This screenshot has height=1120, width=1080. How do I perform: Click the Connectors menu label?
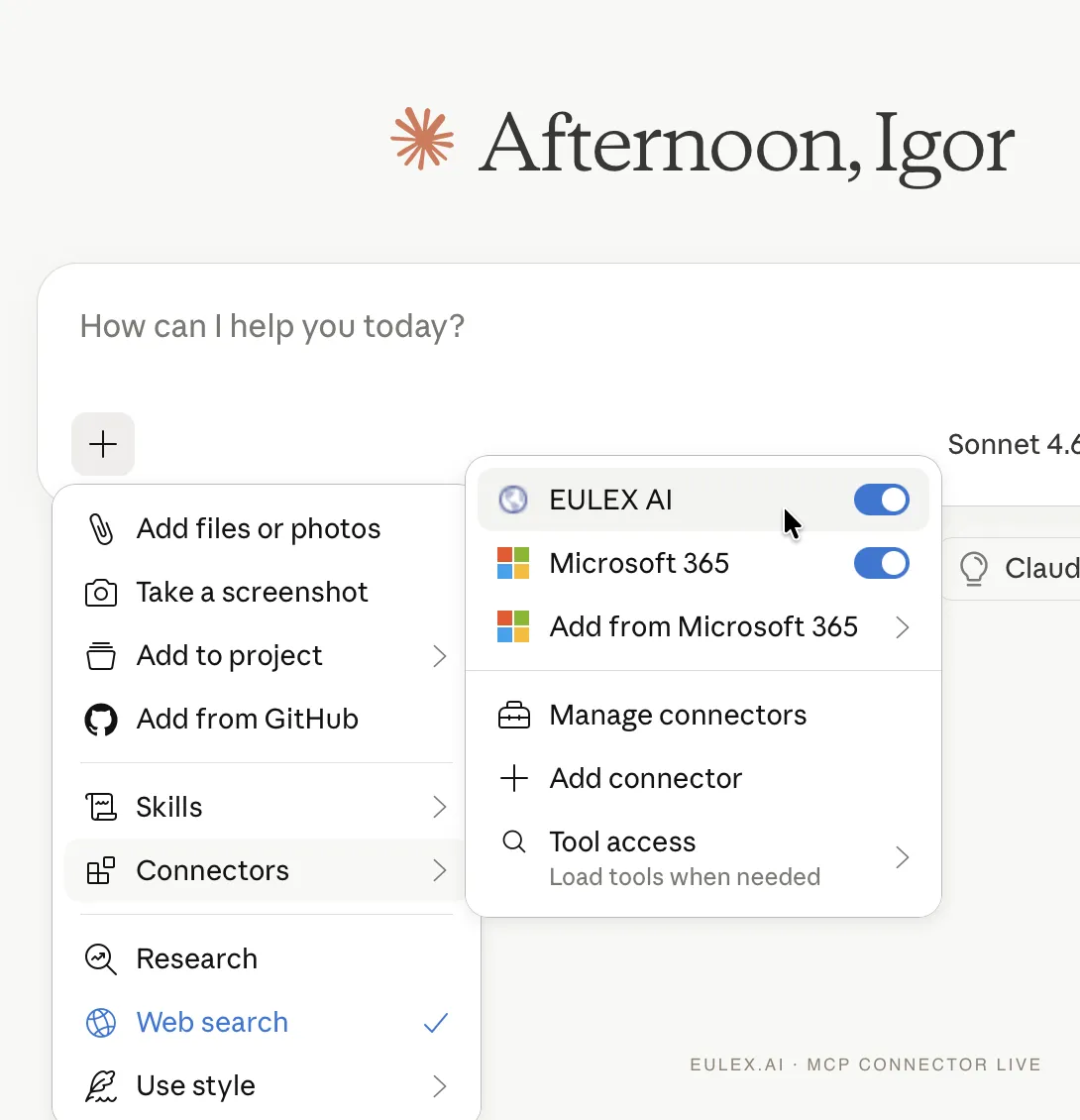213,870
